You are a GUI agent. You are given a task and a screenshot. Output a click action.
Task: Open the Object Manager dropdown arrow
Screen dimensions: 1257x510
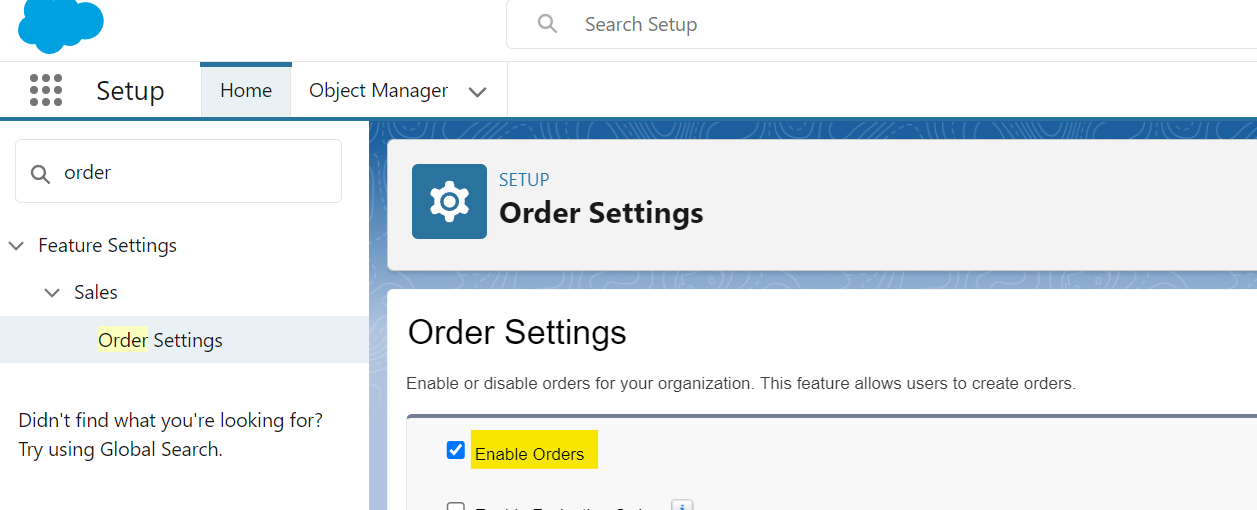tap(478, 91)
